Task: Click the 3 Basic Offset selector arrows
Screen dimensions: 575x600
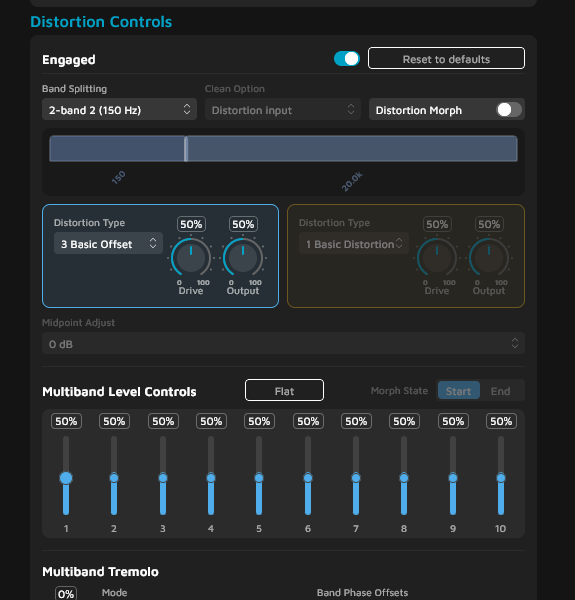Action: (153, 243)
